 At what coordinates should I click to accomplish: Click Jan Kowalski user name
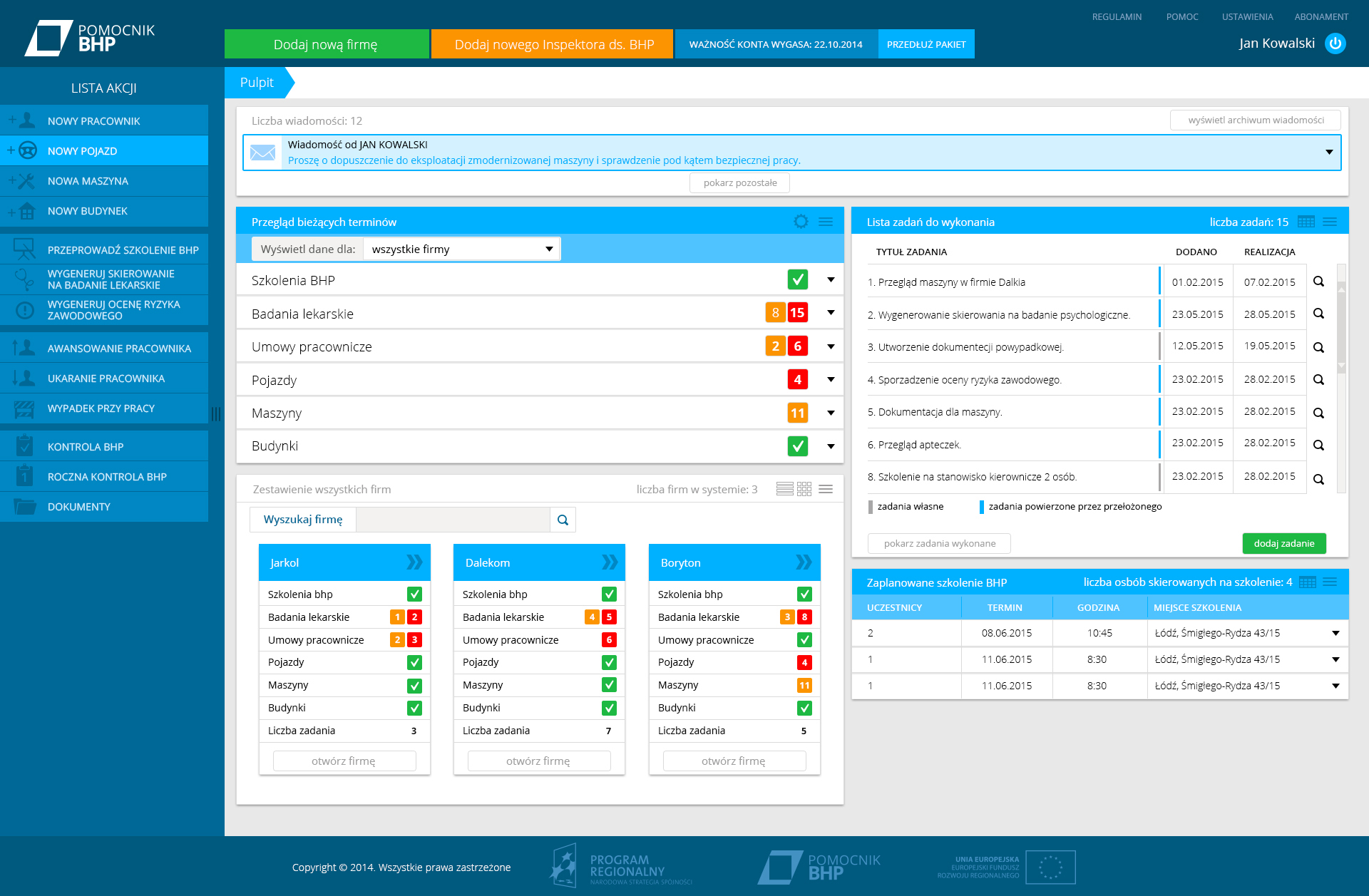click(x=1276, y=43)
